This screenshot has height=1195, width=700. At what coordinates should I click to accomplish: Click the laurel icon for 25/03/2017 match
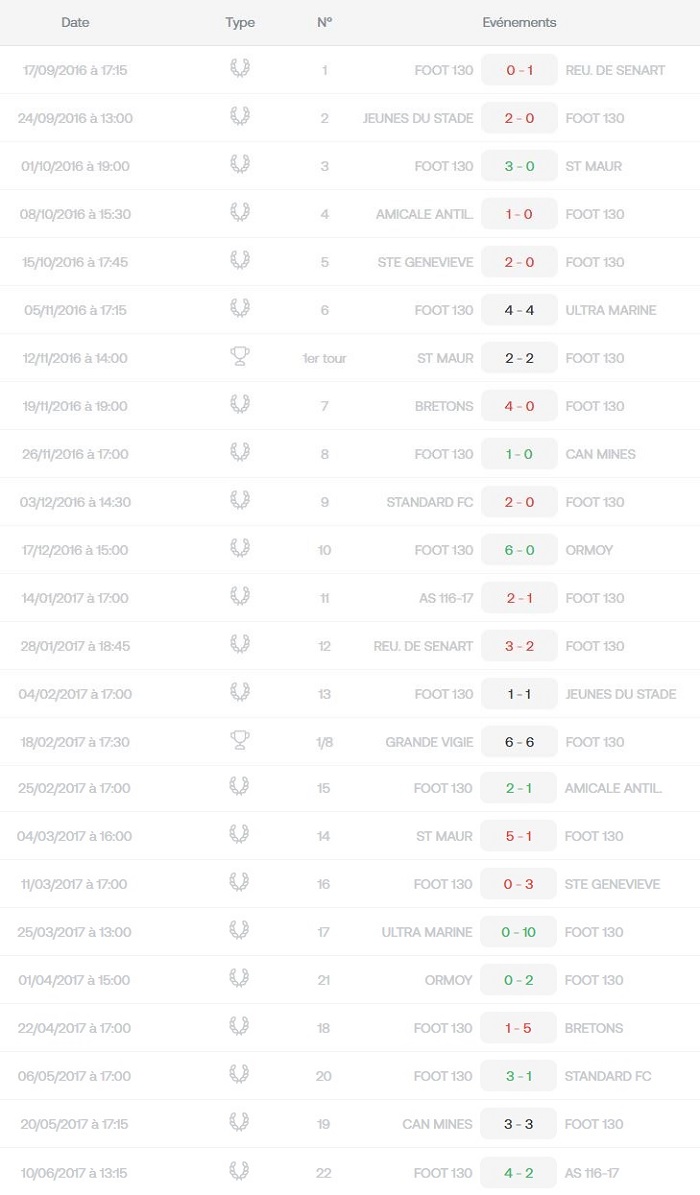[x=239, y=931]
